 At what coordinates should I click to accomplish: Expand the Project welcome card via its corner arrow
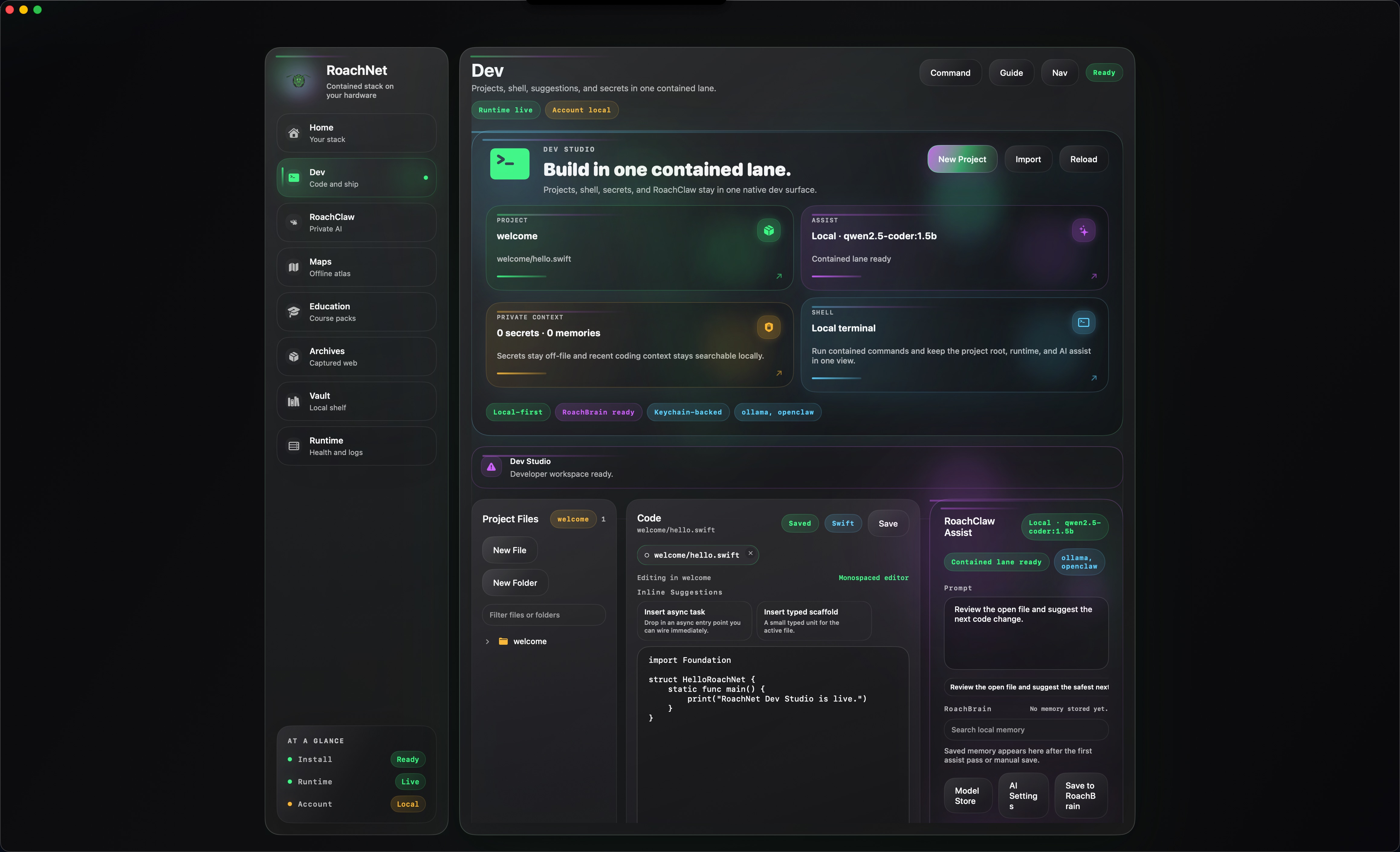pyautogui.click(x=778, y=277)
